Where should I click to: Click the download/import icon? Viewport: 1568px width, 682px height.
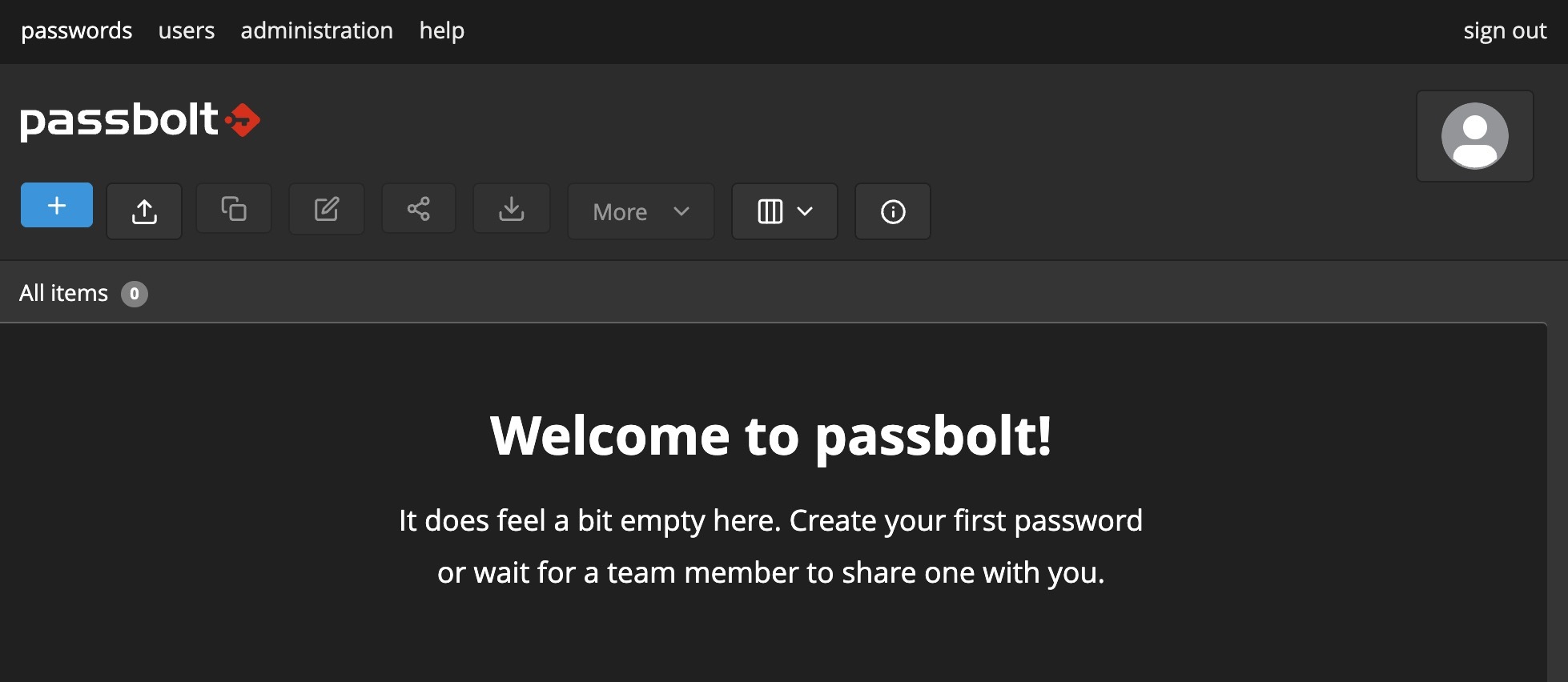tap(512, 210)
